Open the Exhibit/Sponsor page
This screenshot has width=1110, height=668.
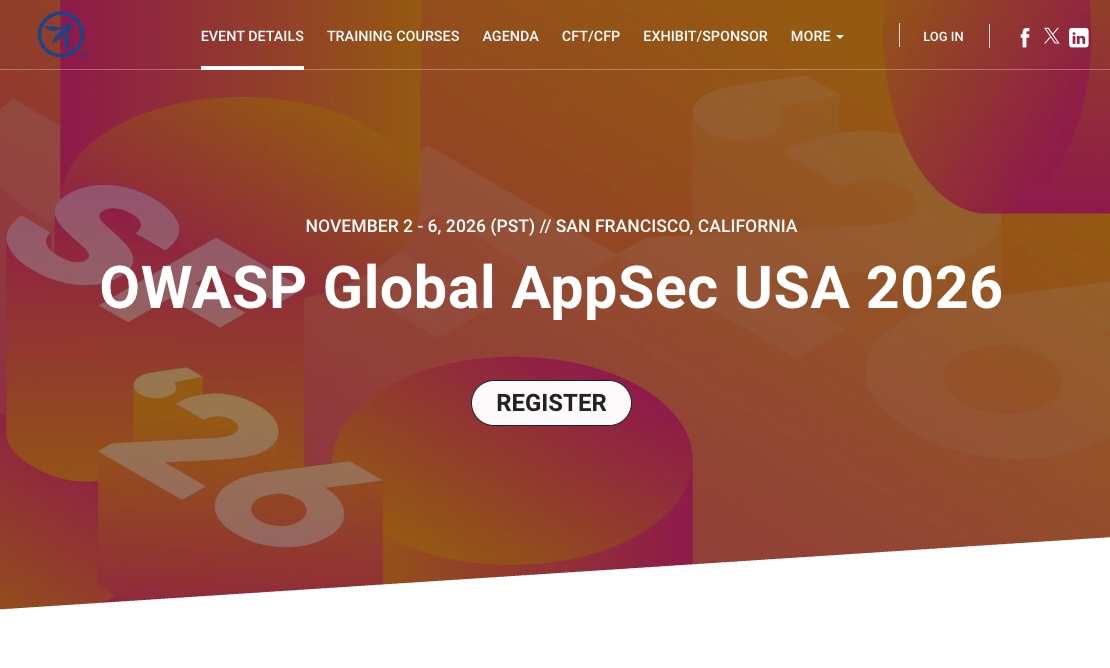[705, 36]
